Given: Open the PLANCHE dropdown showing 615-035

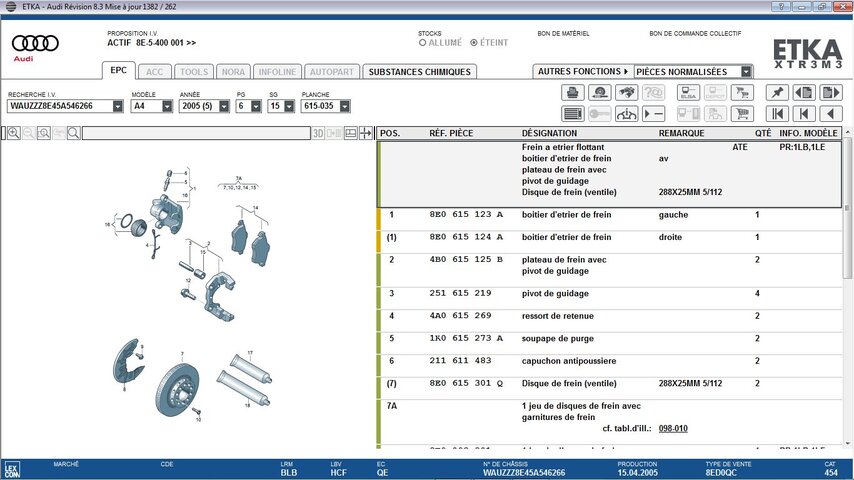Looking at the screenshot, I should (344, 106).
